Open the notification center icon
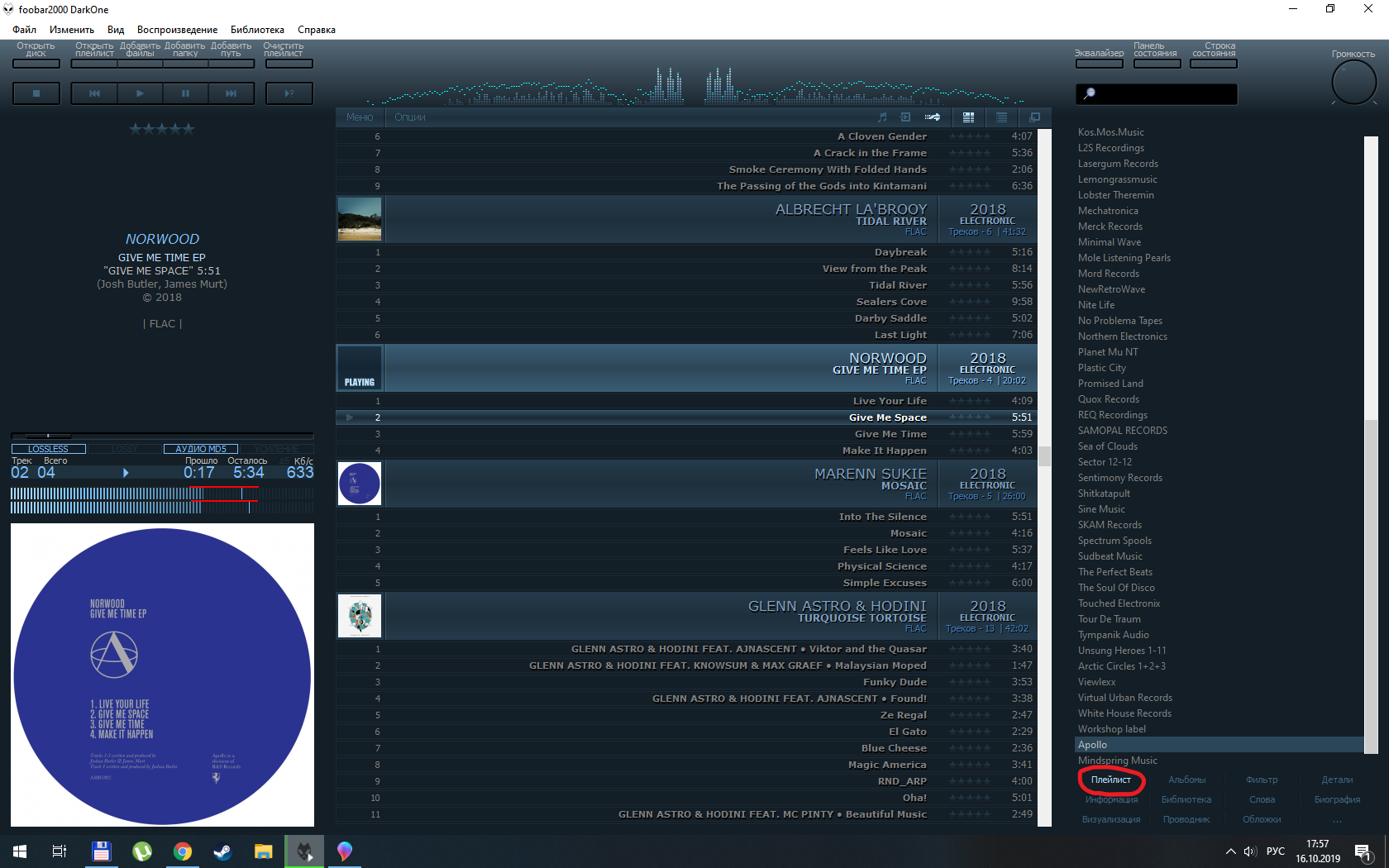Screen dimensions: 1389x868 (1364, 851)
